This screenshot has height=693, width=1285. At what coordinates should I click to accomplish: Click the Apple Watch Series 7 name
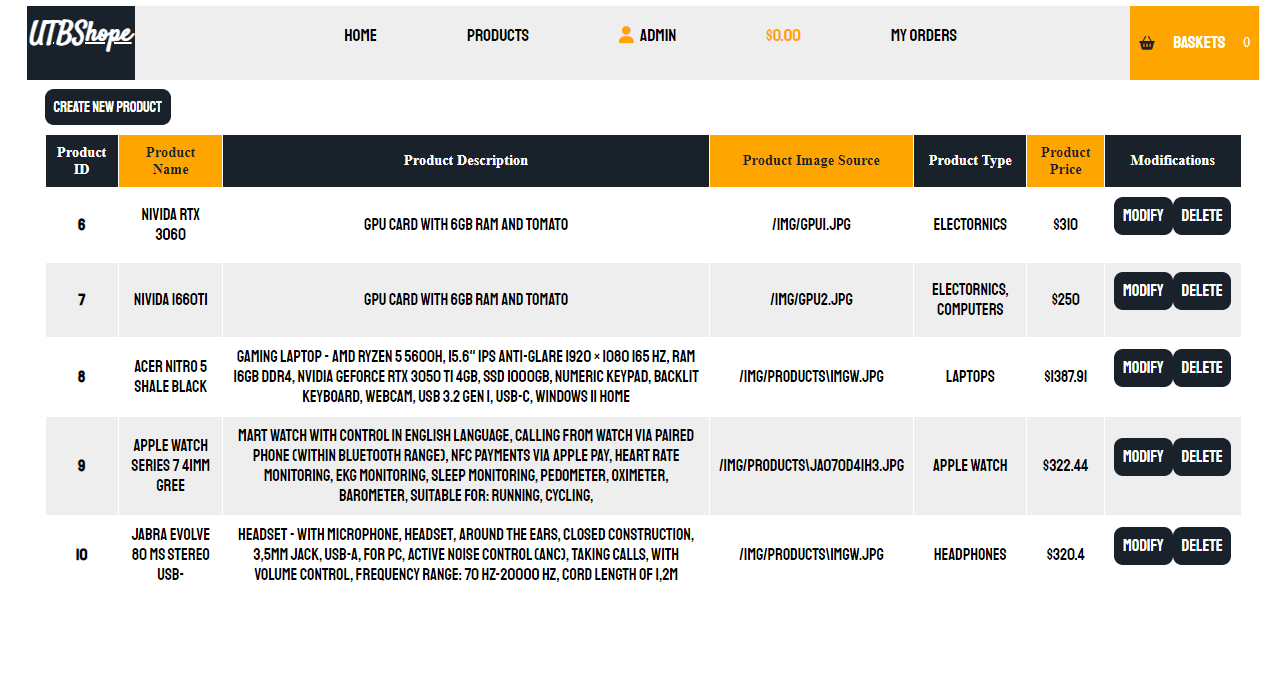click(x=171, y=466)
